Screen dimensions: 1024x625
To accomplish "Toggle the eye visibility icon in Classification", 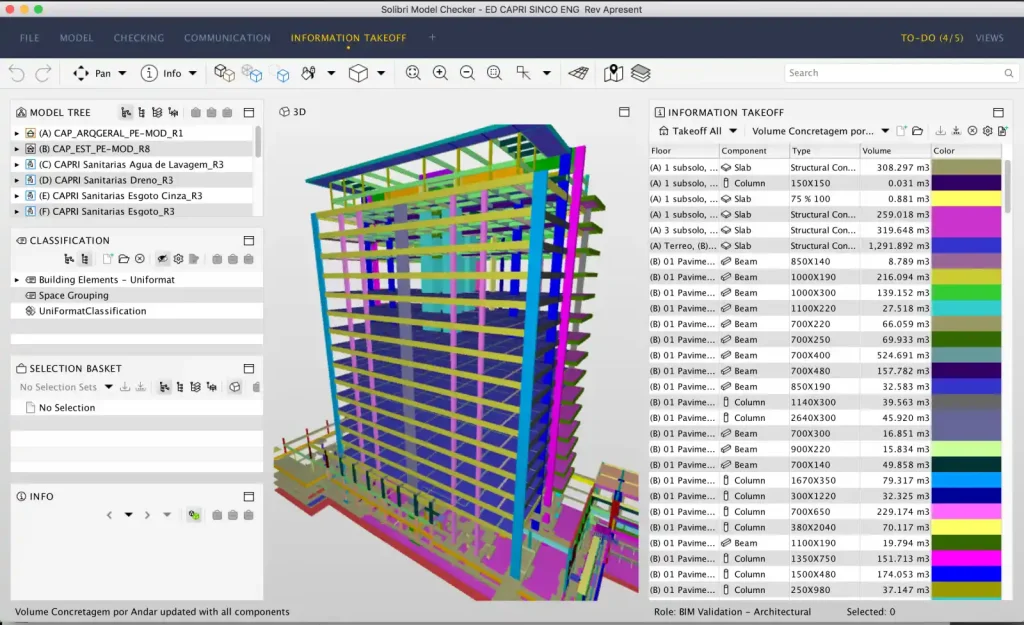I will [162, 259].
